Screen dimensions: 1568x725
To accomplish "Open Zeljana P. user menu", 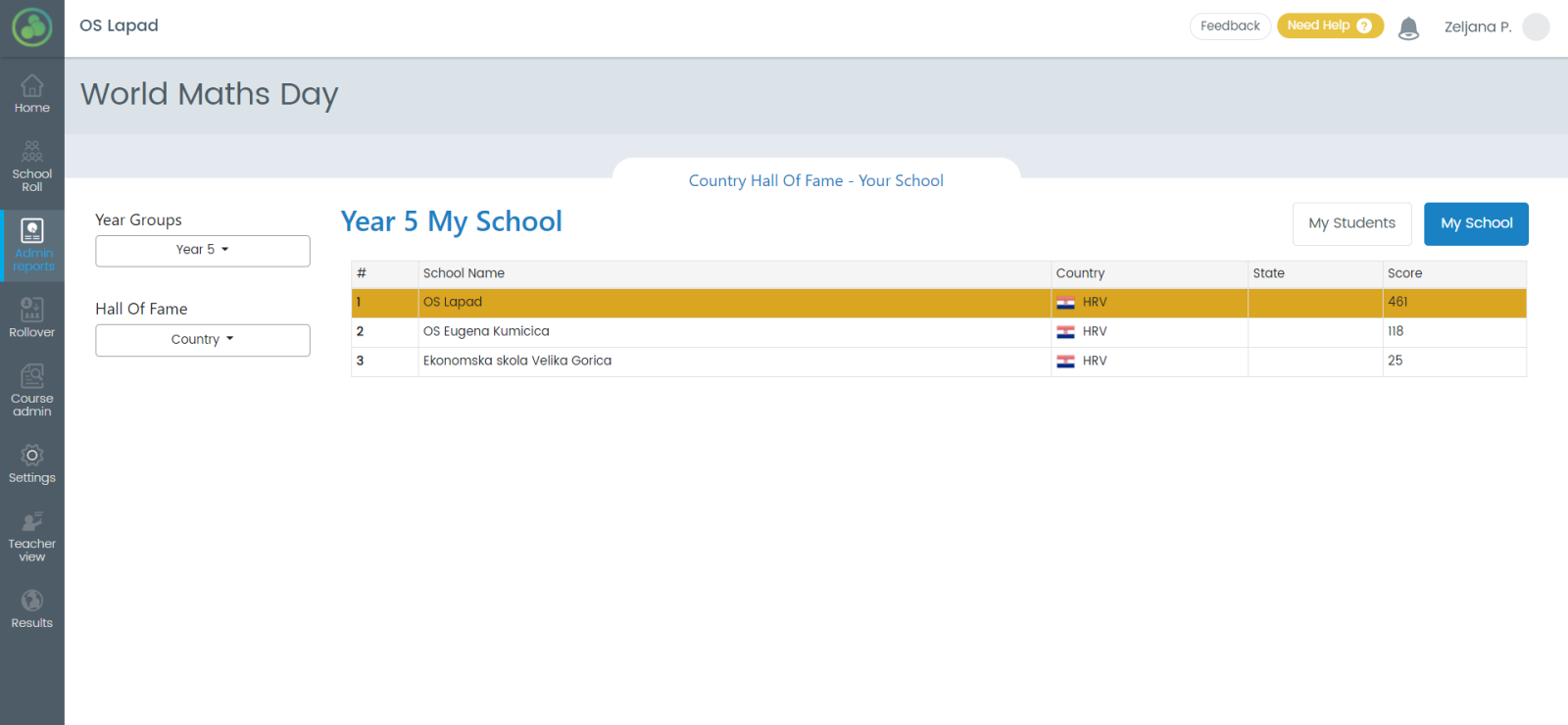I will point(1478,27).
